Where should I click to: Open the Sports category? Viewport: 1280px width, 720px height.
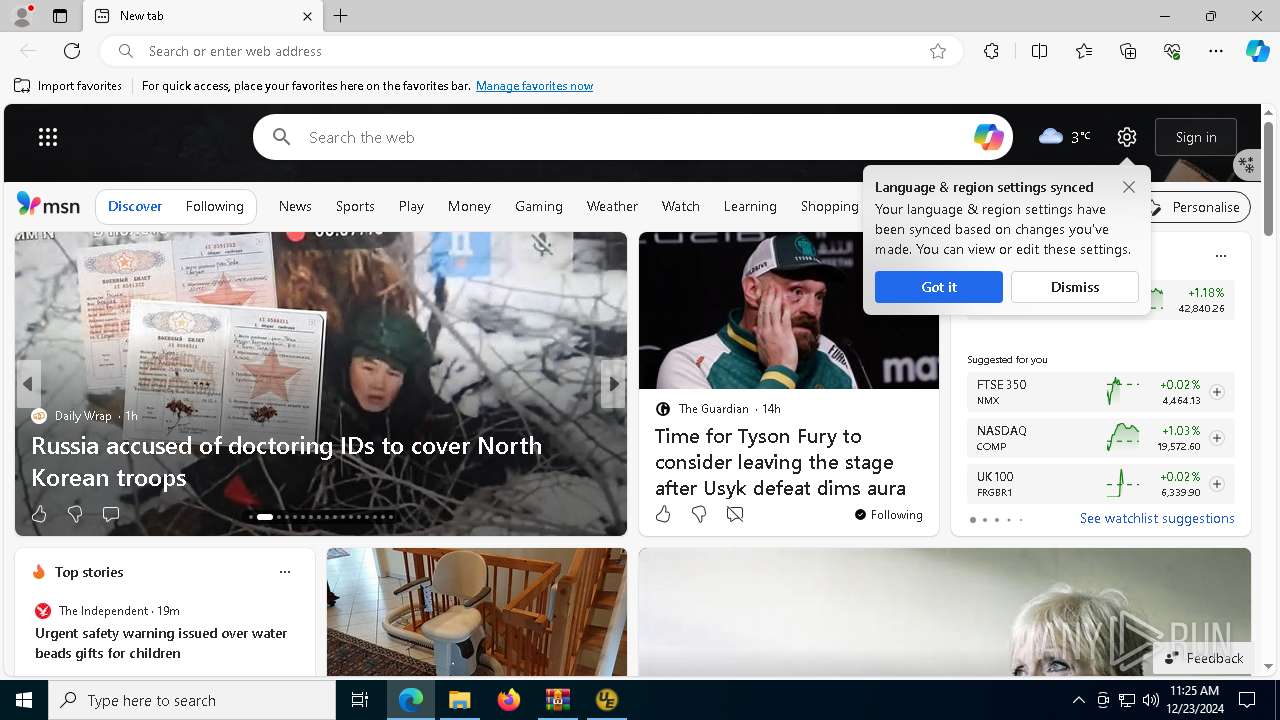[x=355, y=206]
